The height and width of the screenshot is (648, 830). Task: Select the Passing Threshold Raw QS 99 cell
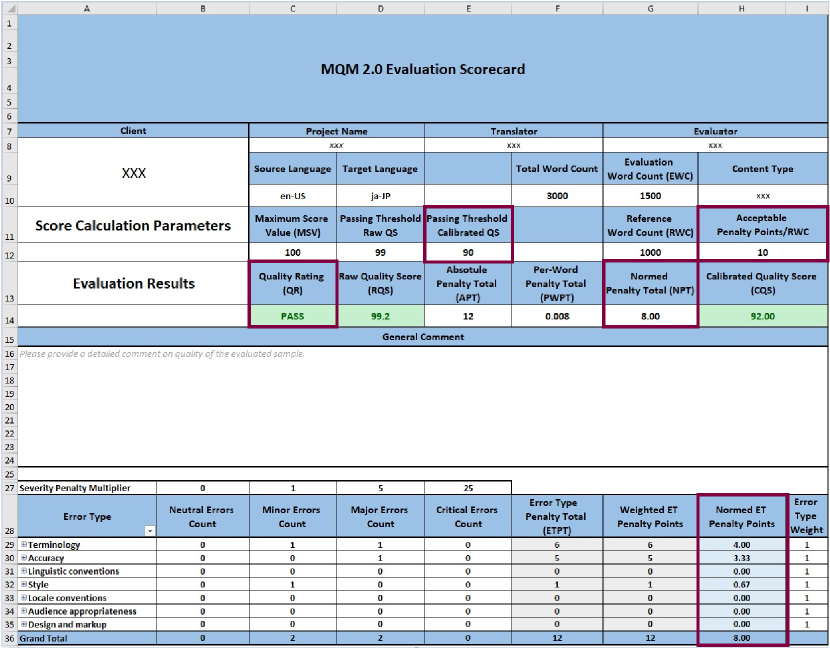click(380, 252)
